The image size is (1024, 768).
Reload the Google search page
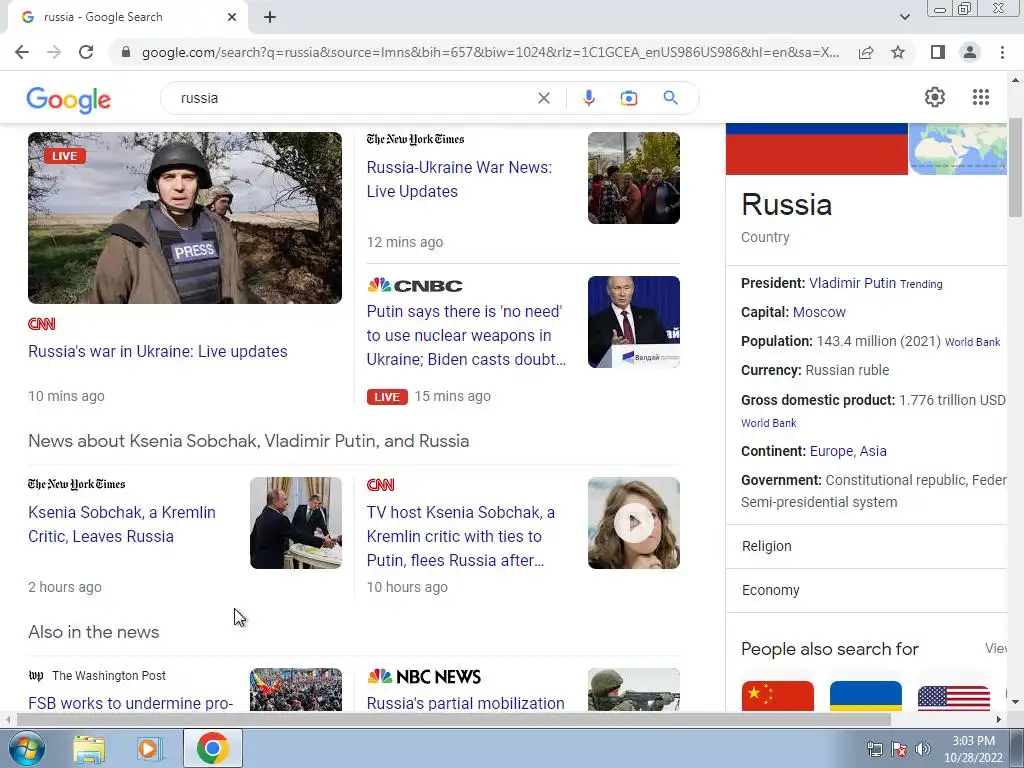click(x=86, y=52)
